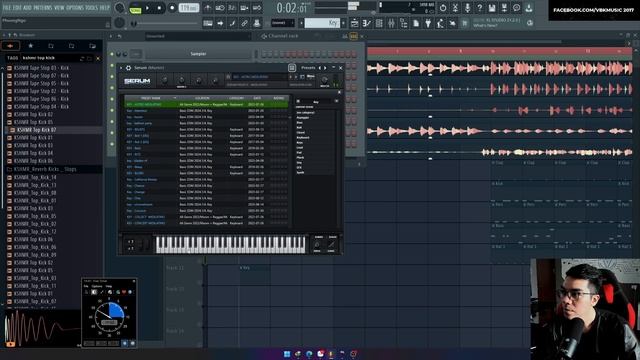This screenshot has height=360, width=640.
Task: Open the Piano roll icon
Action: 367,23
